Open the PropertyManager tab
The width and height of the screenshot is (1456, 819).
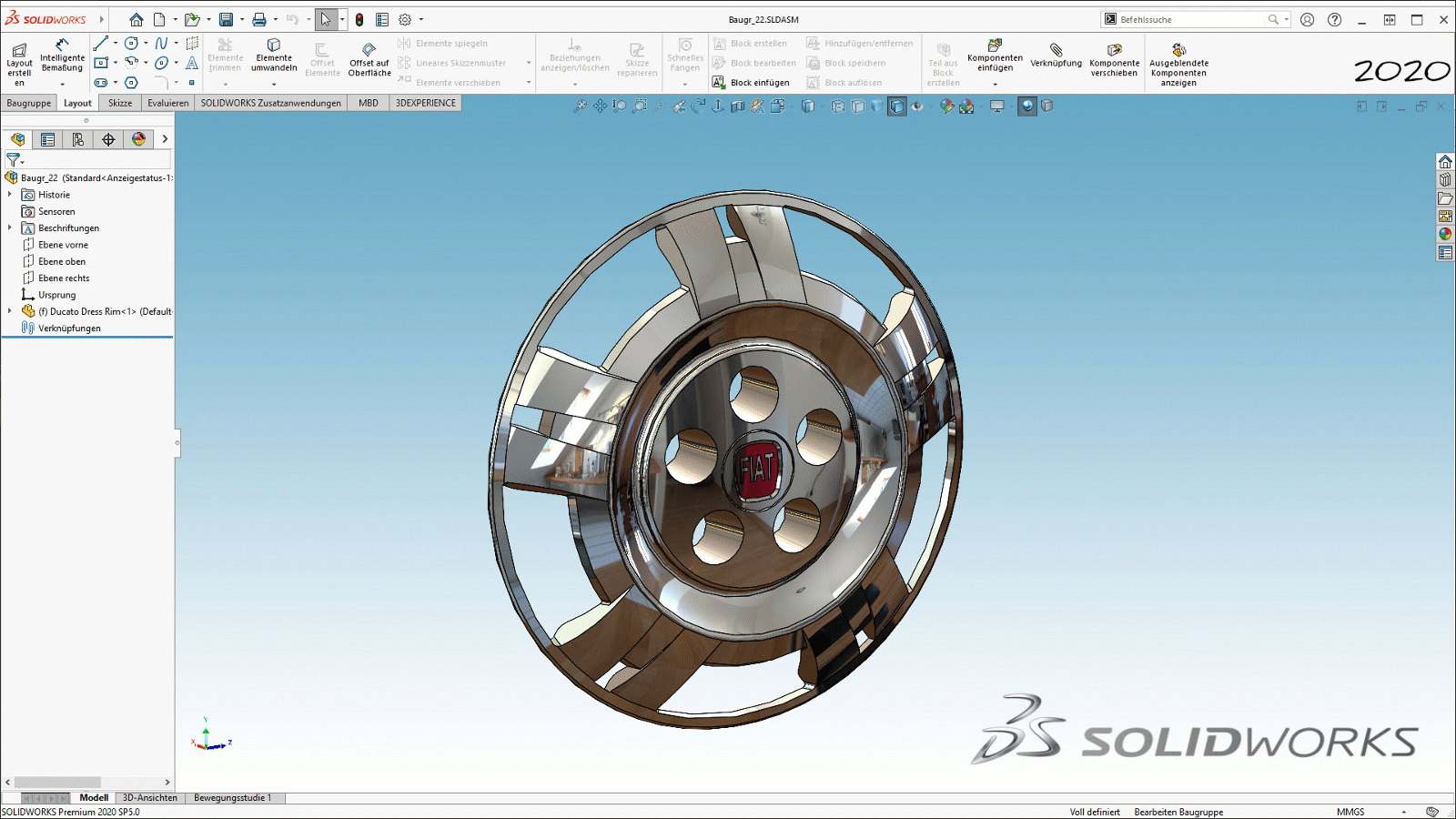[x=47, y=139]
